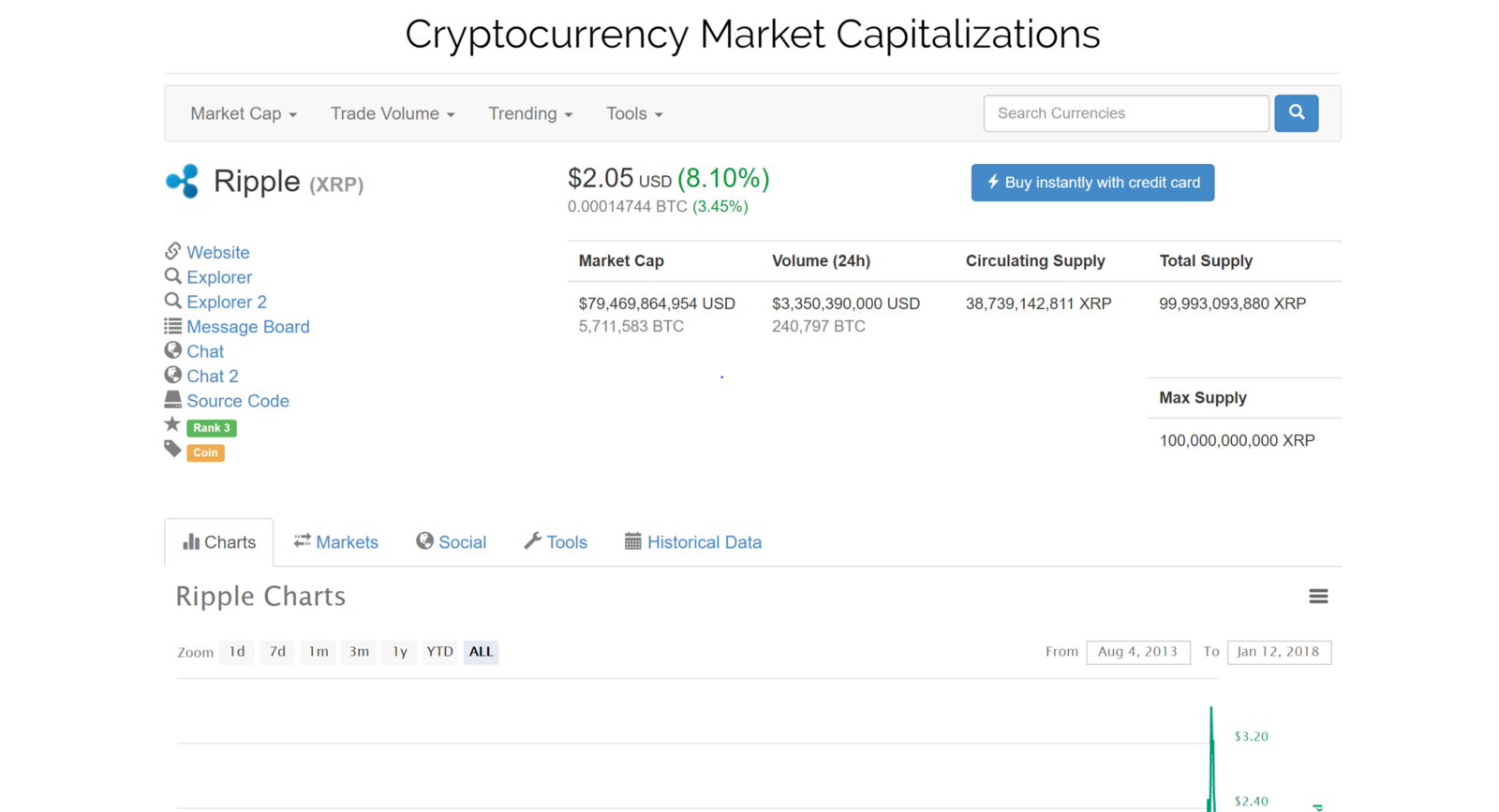Click the Rank 3 badge
Image resolution: width=1499 pixels, height=812 pixels.
point(212,428)
